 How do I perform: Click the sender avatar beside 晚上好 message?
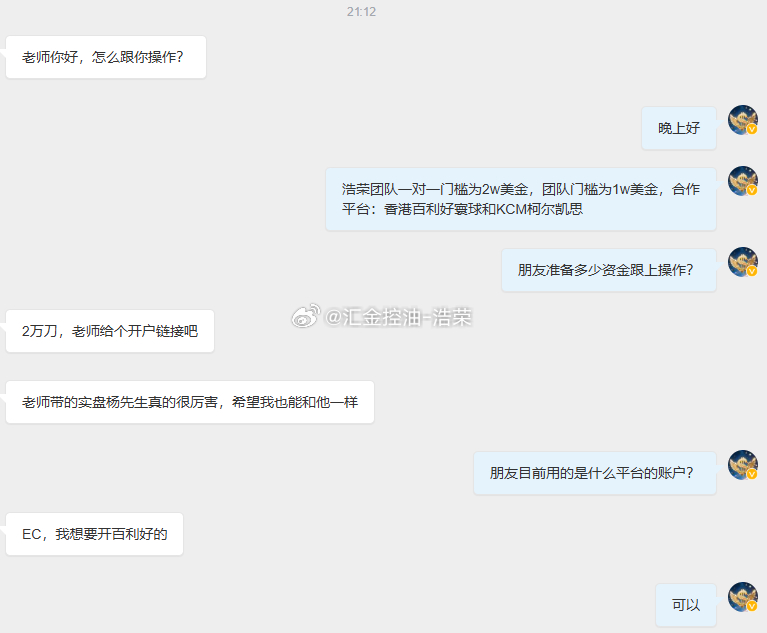(x=743, y=120)
